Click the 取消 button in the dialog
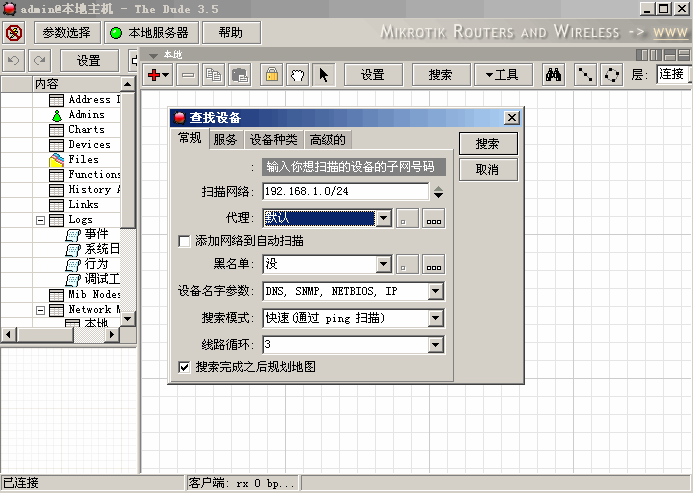 pos(488,170)
